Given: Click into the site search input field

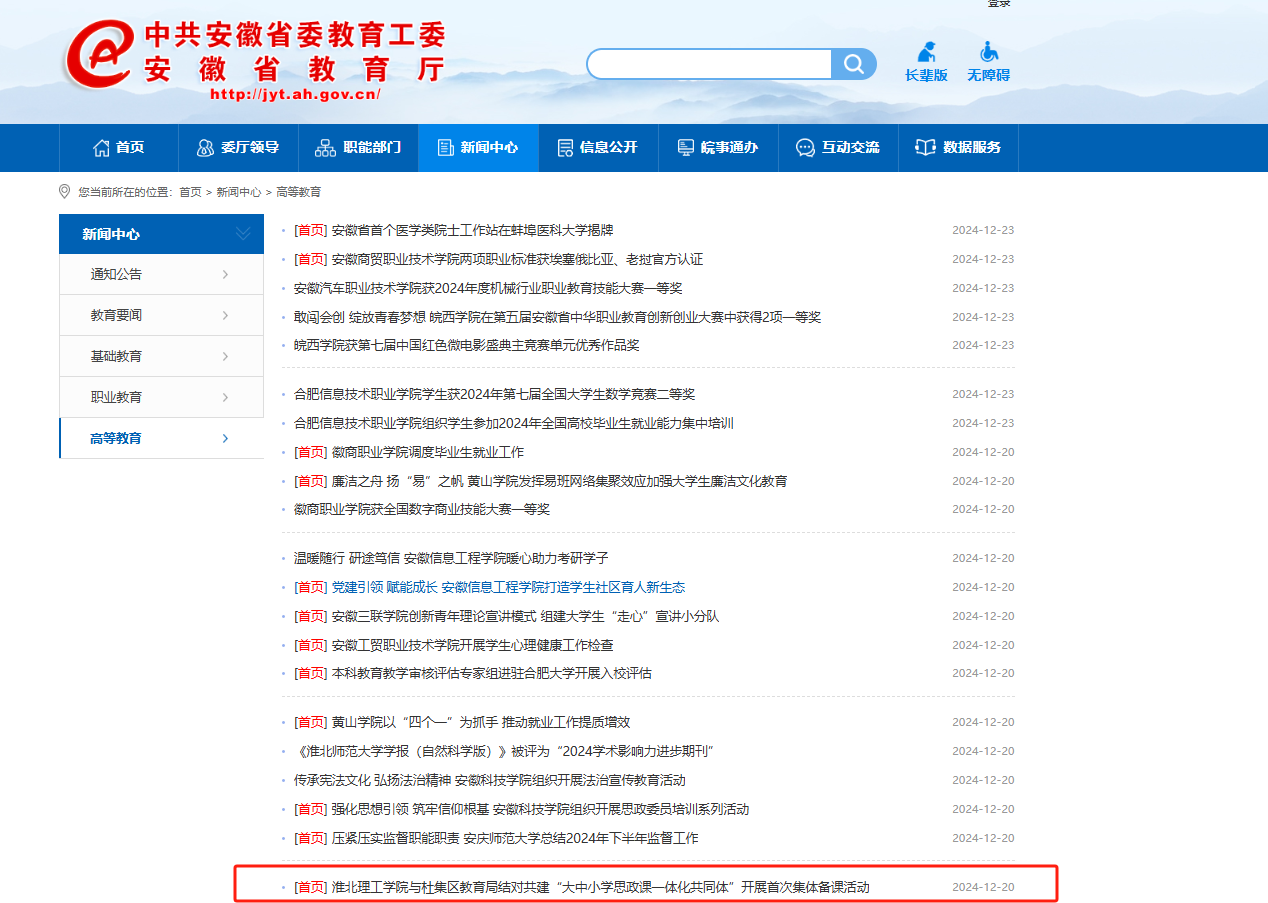Looking at the screenshot, I should coord(710,64).
